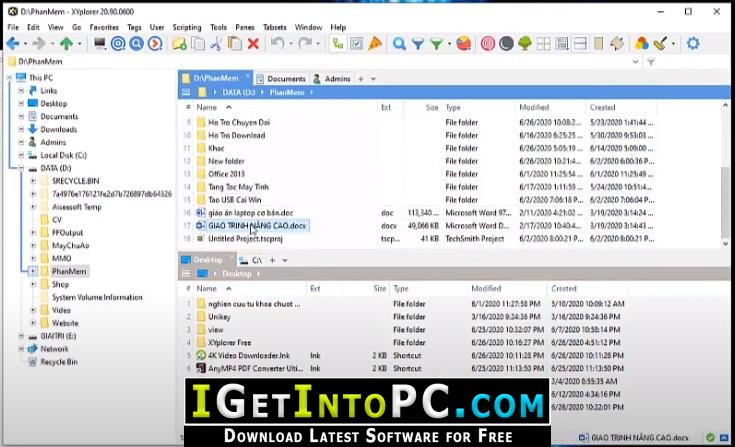Add new tab with plus in upper pane
The image size is (735, 447).
point(361,79)
